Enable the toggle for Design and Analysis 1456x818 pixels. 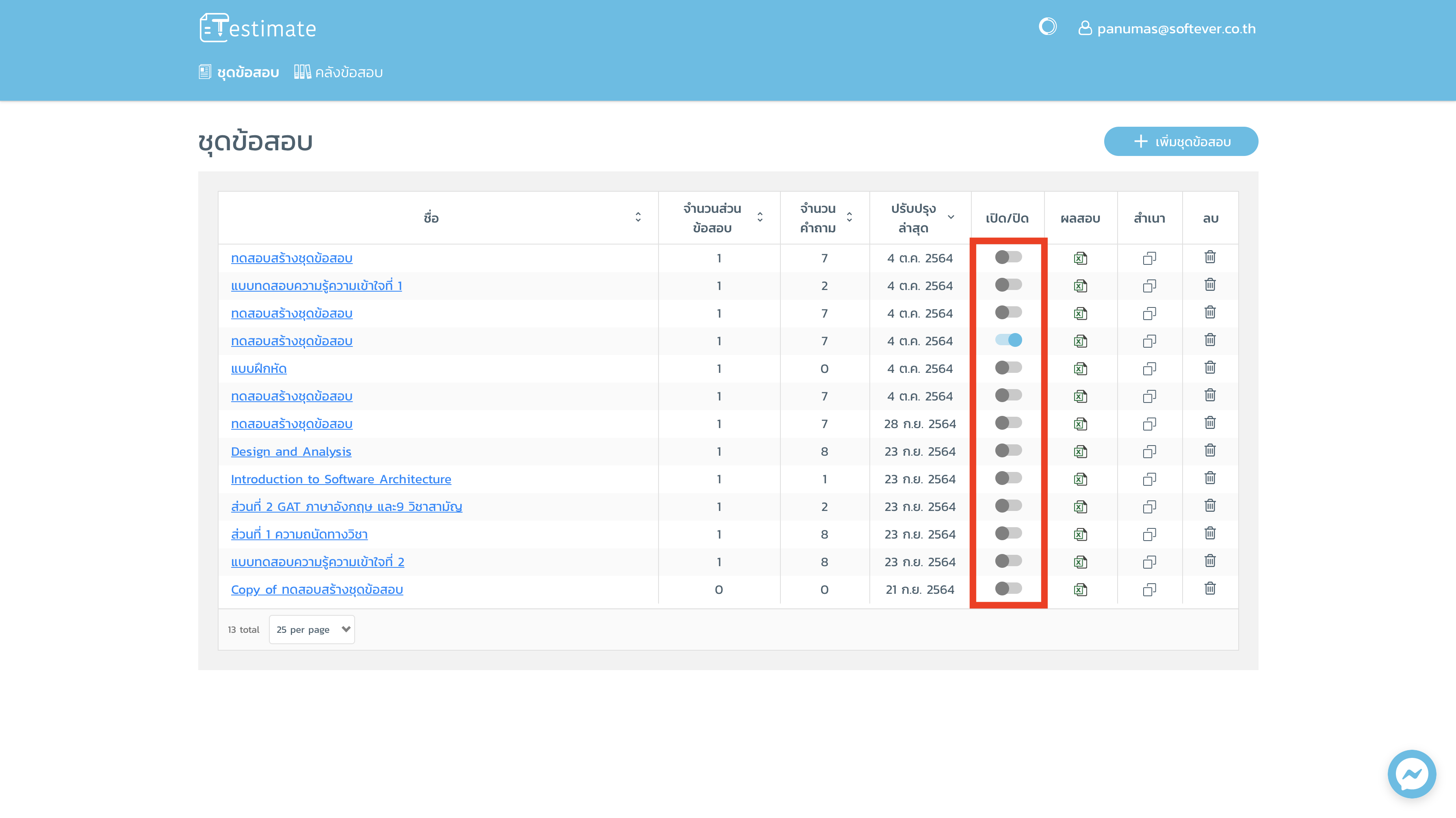1008,451
